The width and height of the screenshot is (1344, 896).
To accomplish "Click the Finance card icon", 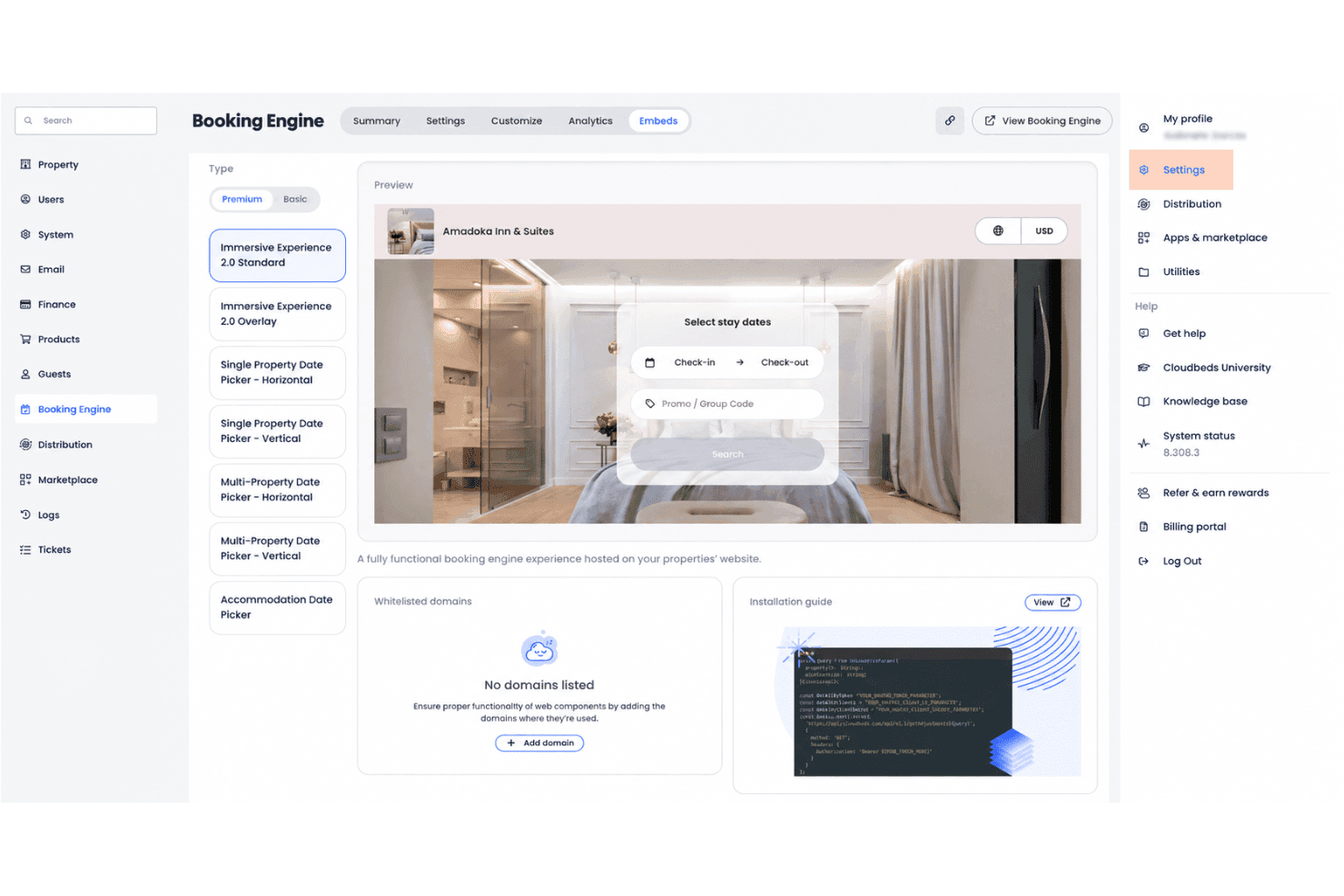I will pos(25,304).
